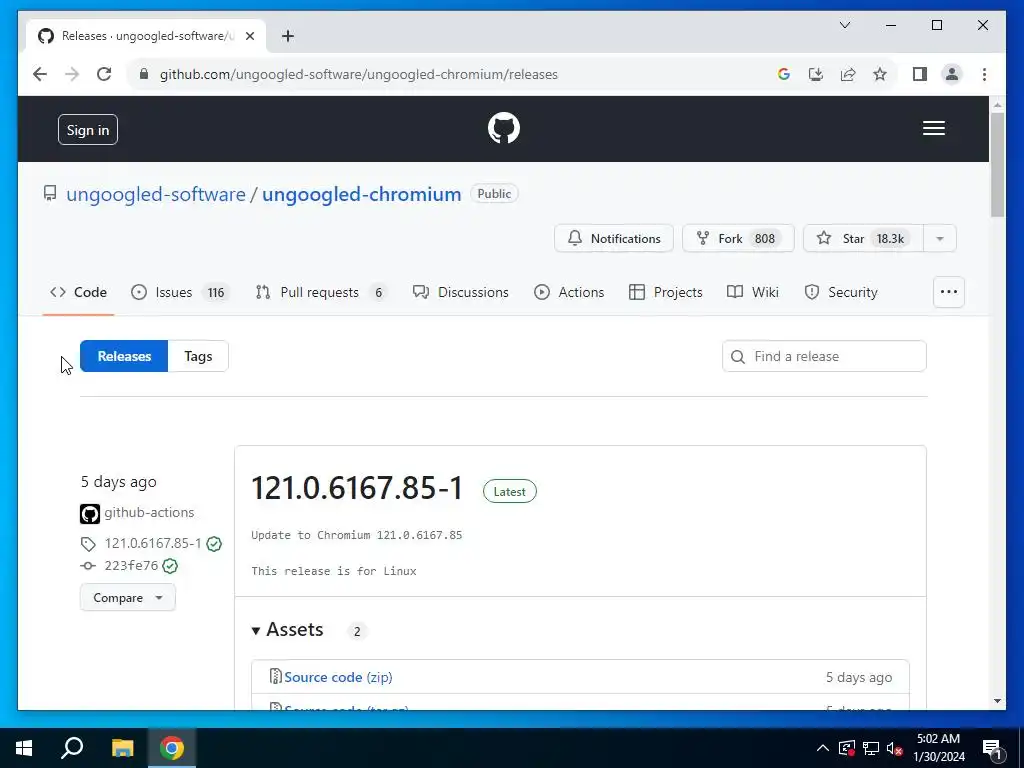
Task: Click the scrollbar down arrow
Action: 997,701
